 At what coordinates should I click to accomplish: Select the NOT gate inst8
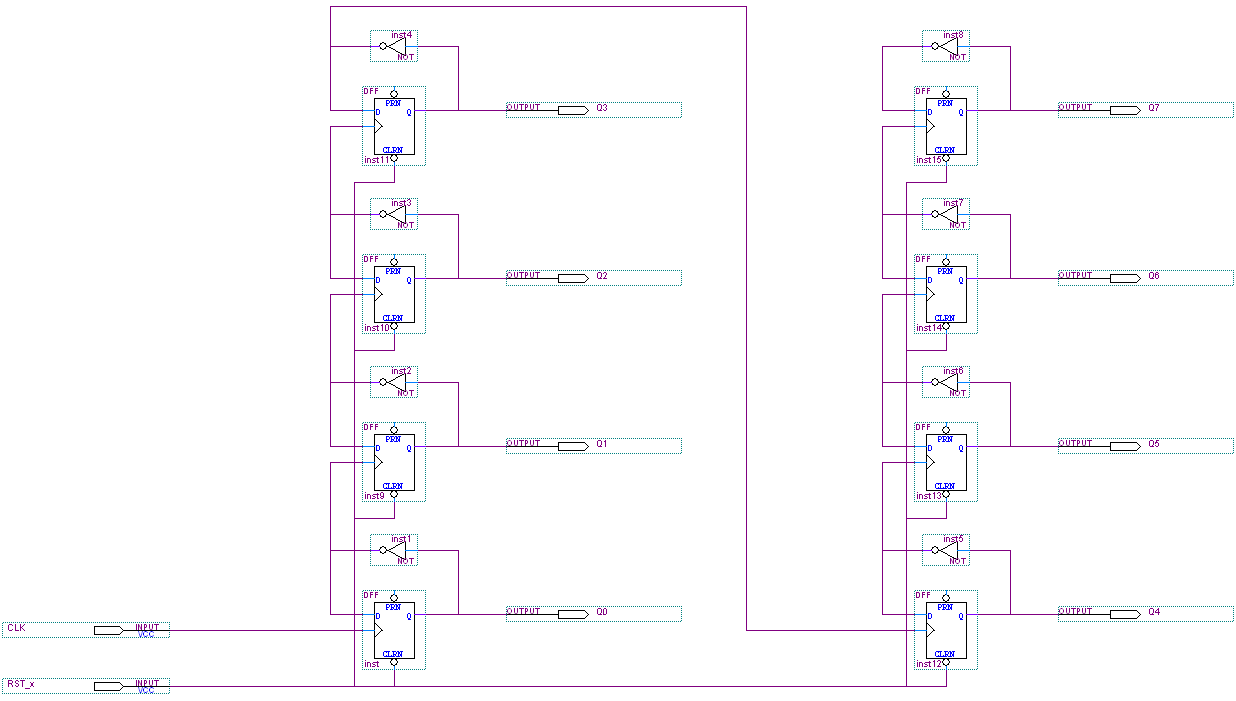coord(946,43)
